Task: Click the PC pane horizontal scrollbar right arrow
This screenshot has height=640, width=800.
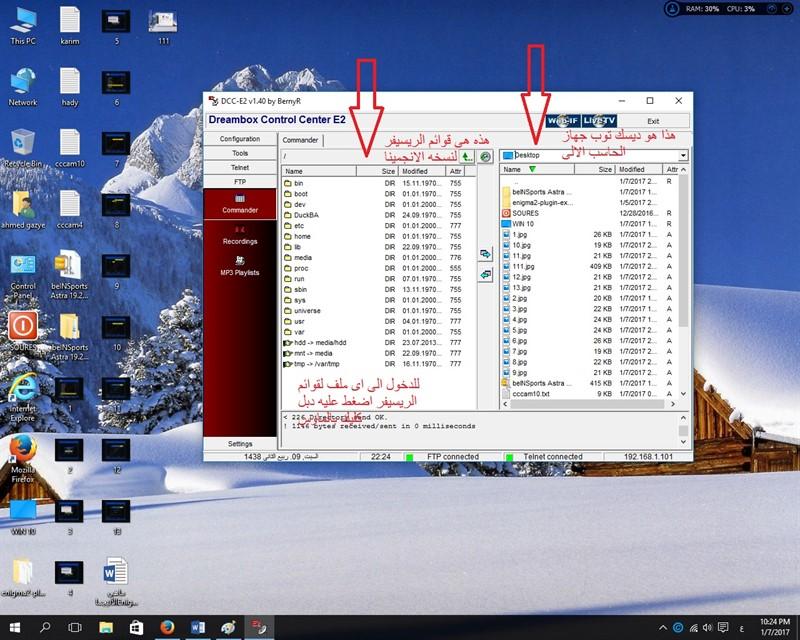Action: [x=672, y=404]
